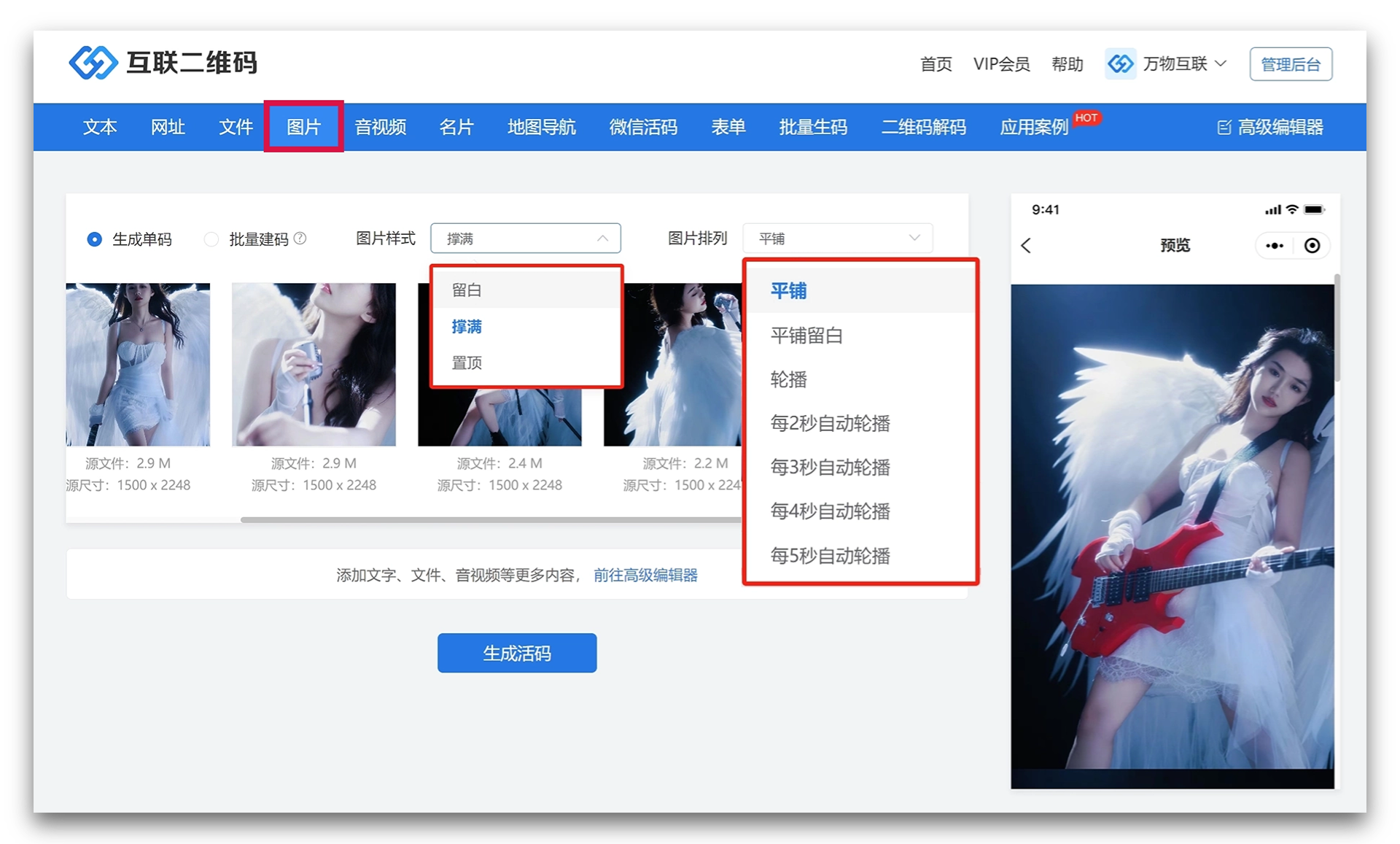The width and height of the screenshot is (1400, 844).
Task: Select the fourth thumbnail, source file 2.2 M
Action: click(x=672, y=365)
